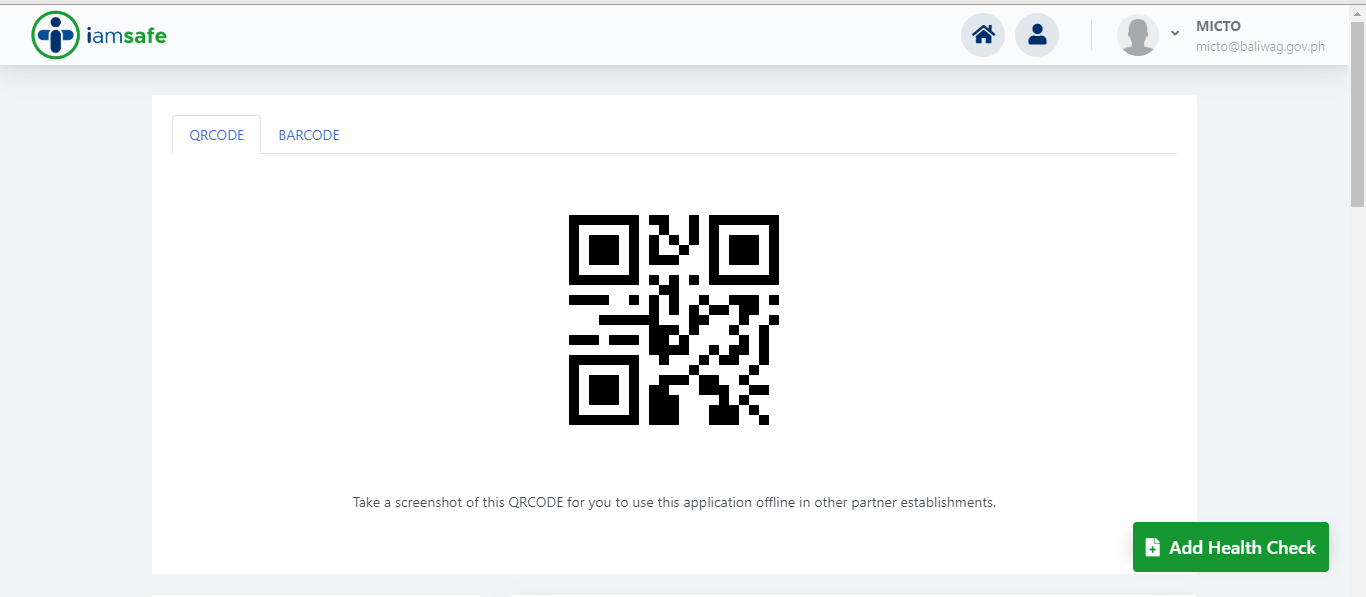Click the document-plus icon in Add Health Check
The image size is (1366, 597).
(x=1152, y=547)
